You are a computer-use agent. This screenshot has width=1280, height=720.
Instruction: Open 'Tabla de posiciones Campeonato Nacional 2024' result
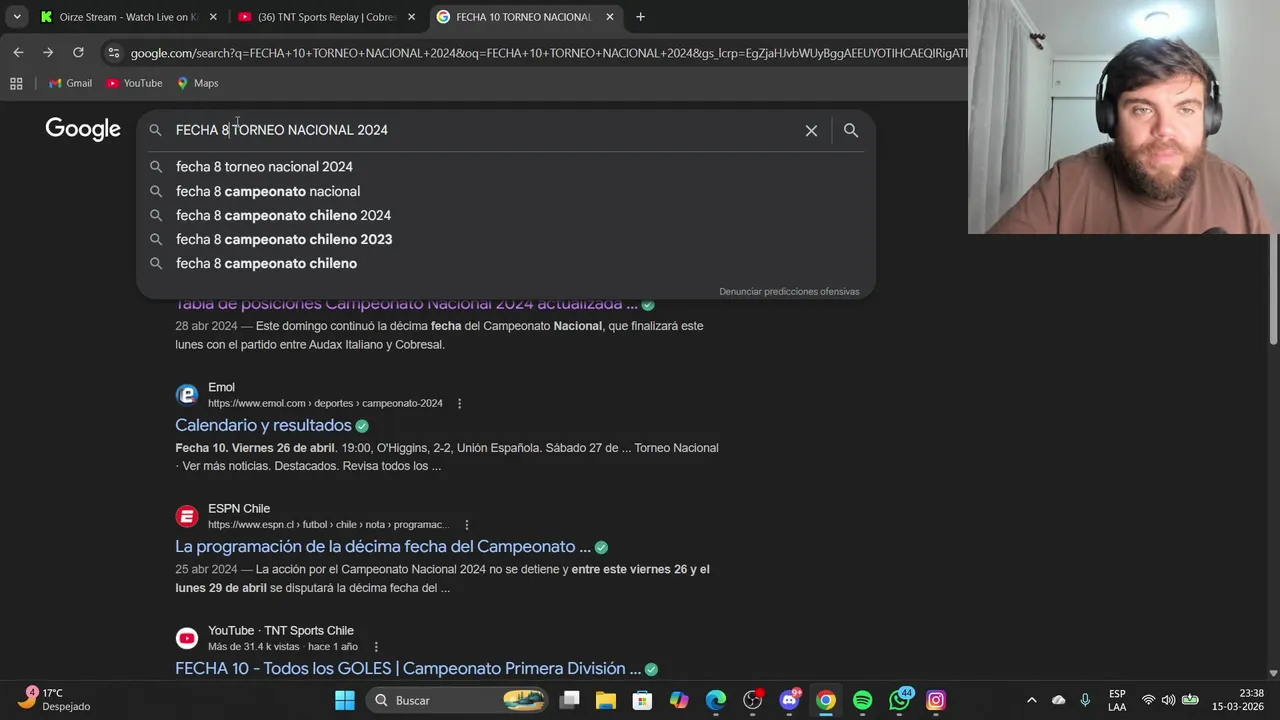[406, 304]
